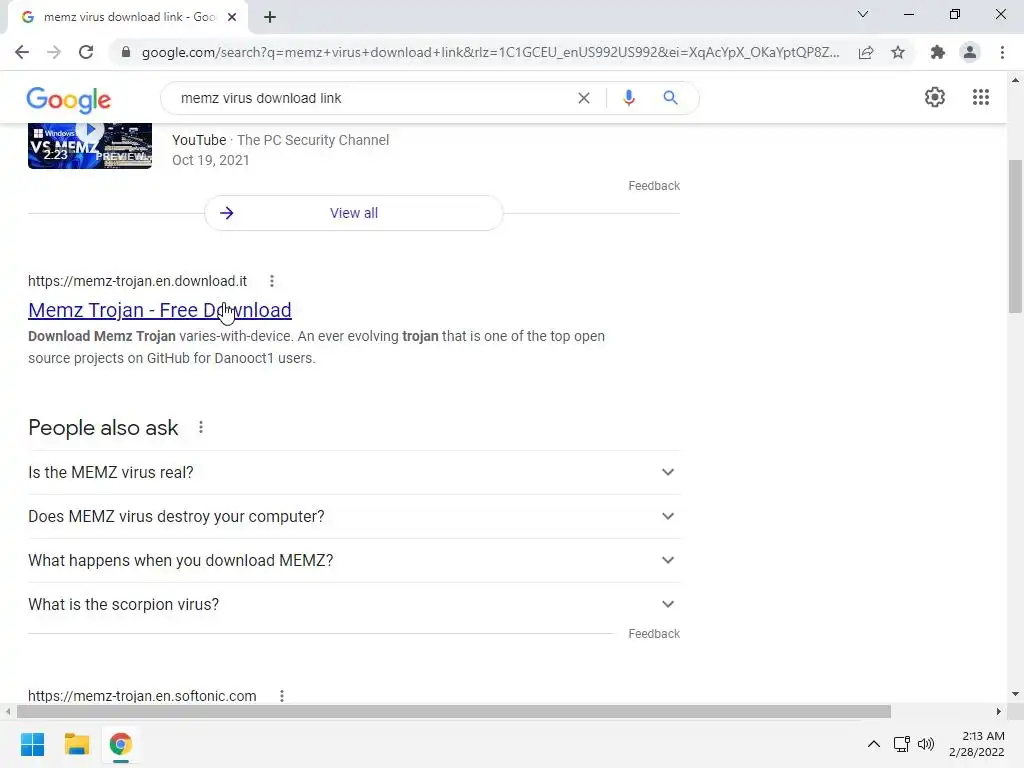Go back to the previous page
The height and width of the screenshot is (768, 1024).
[x=22, y=52]
